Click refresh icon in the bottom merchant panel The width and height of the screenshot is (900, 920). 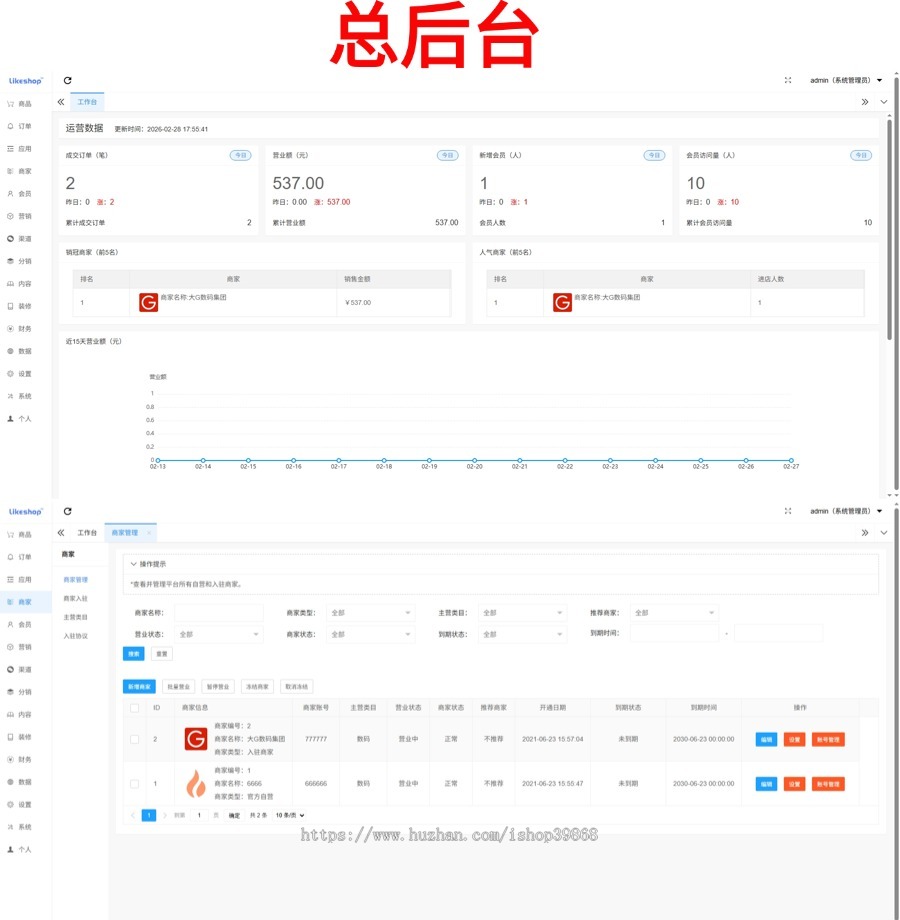click(x=67, y=511)
